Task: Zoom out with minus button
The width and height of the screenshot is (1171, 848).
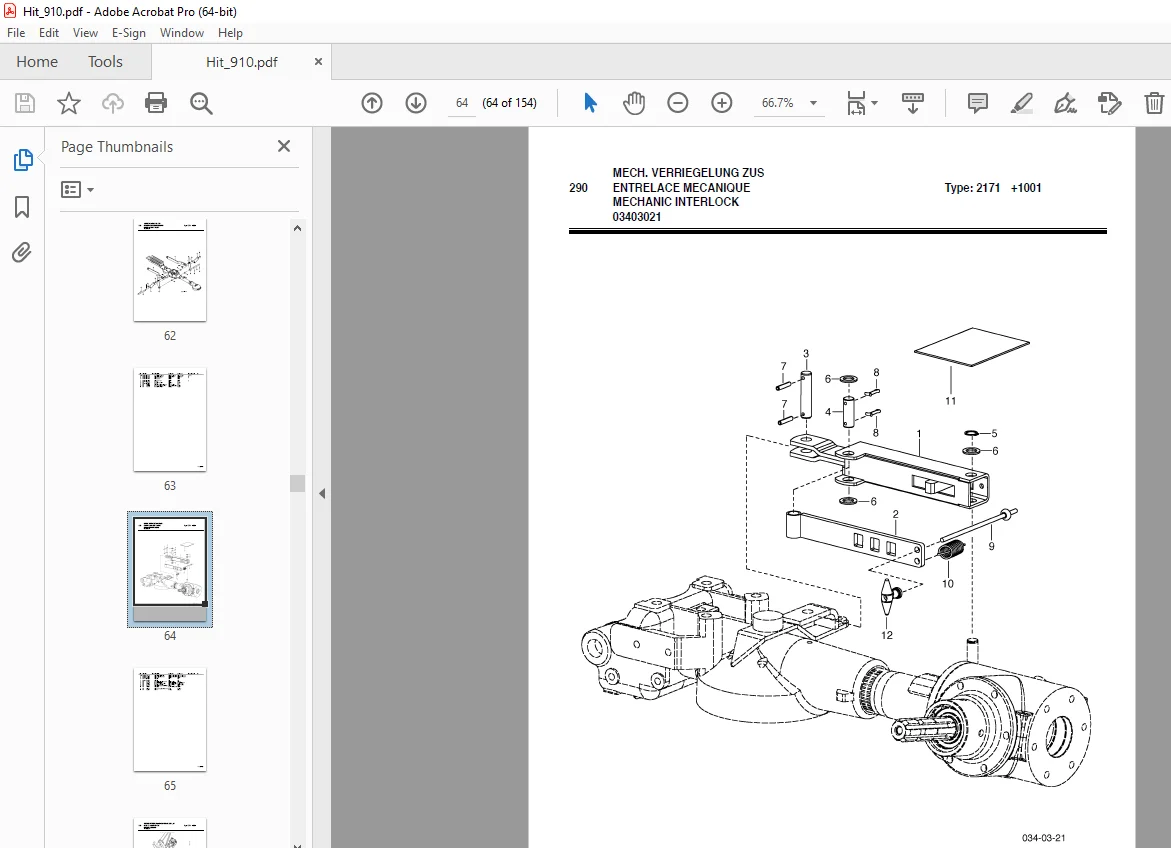Action: [x=677, y=103]
